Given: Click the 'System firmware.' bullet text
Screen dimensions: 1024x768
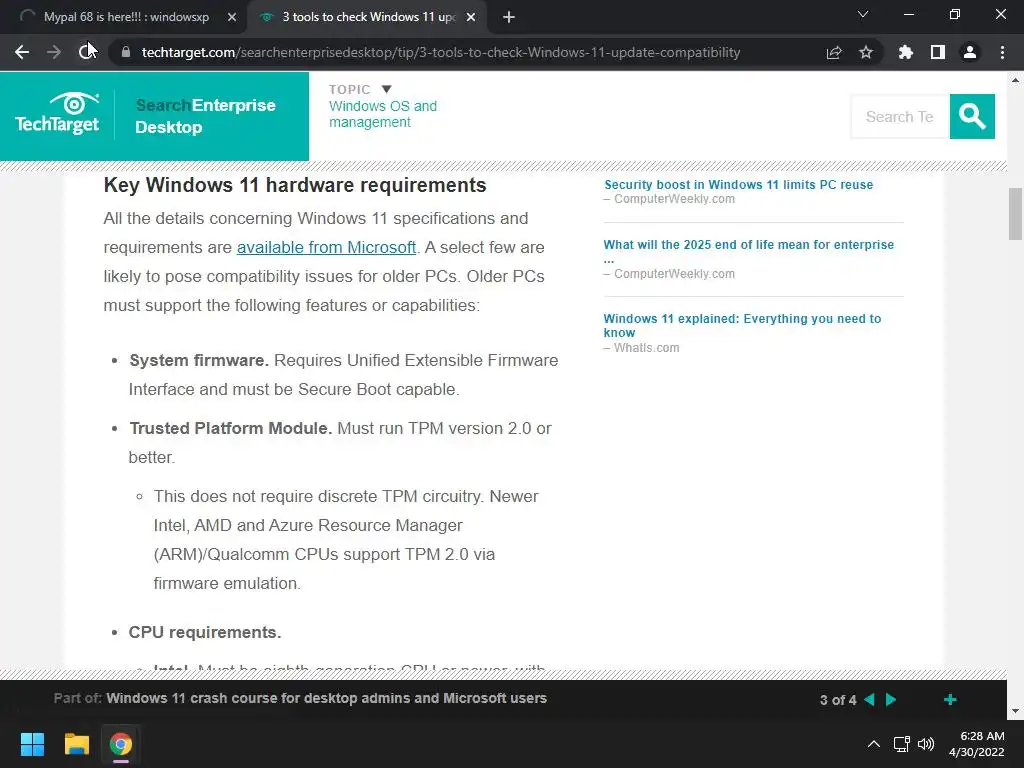Looking at the screenshot, I should click(199, 360).
